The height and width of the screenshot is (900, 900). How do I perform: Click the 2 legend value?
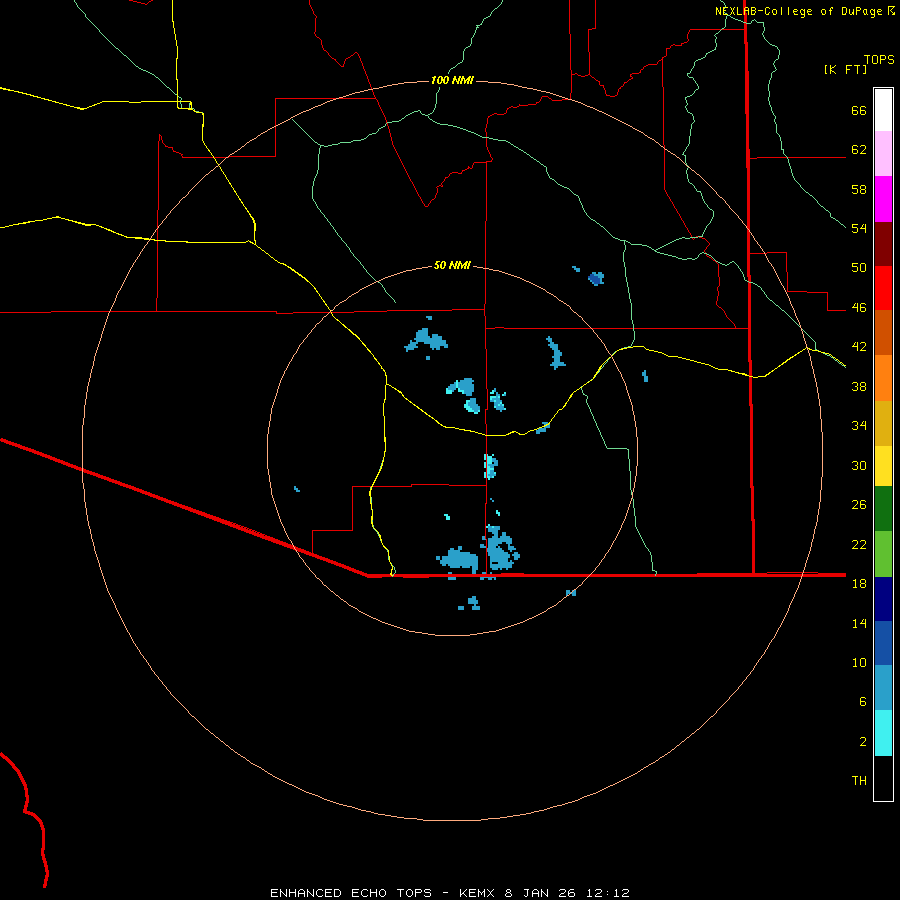(x=863, y=742)
